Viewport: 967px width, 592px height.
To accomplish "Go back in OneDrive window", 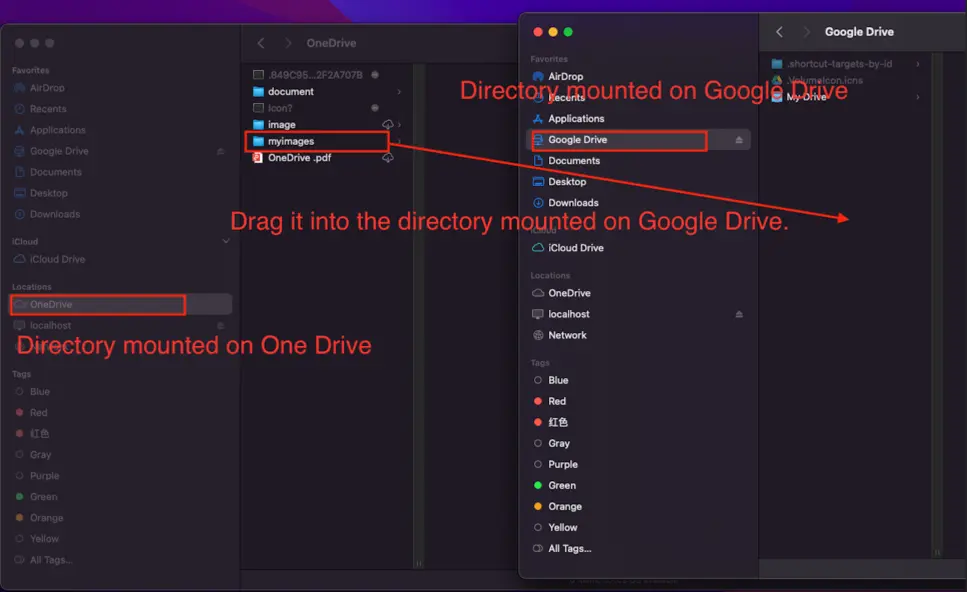I will 261,43.
